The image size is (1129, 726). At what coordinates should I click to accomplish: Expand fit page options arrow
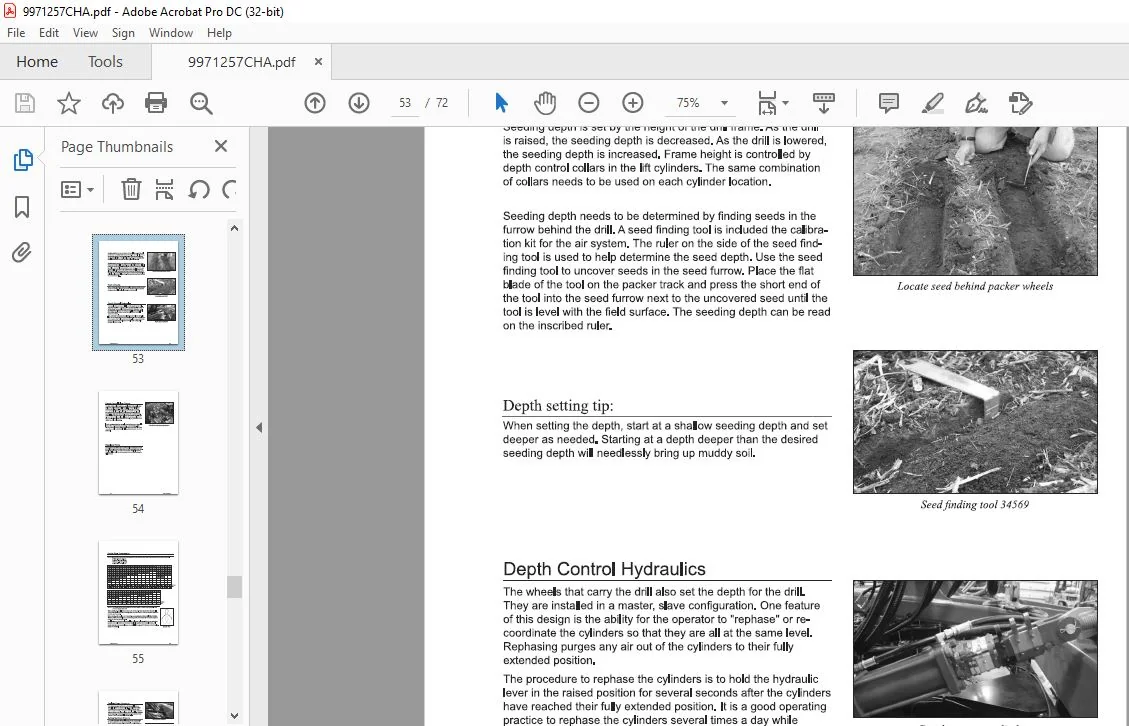[x=786, y=103]
